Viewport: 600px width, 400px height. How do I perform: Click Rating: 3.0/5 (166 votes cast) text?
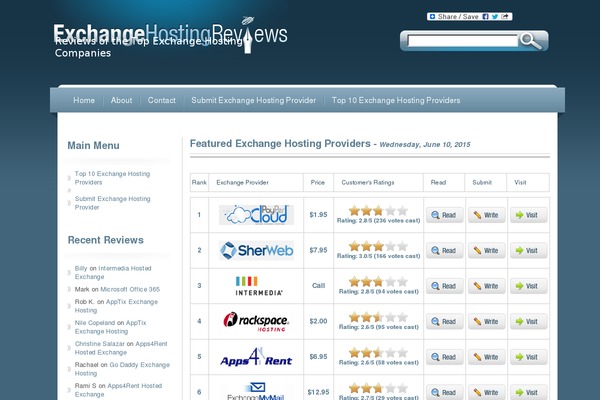tap(378, 256)
